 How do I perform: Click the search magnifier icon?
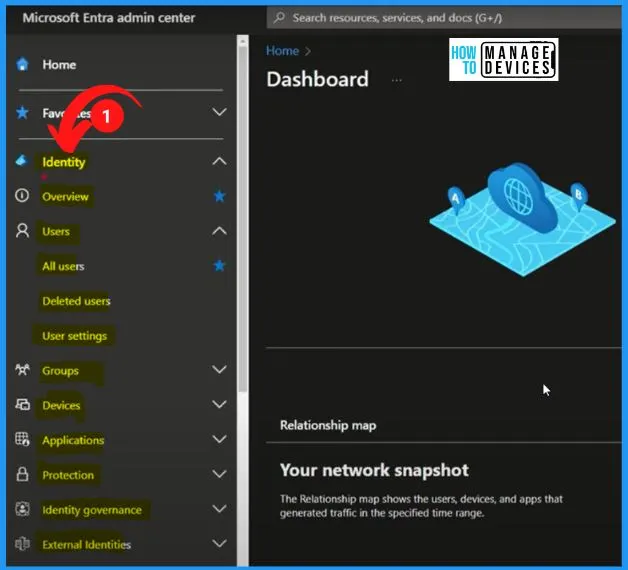[x=279, y=18]
